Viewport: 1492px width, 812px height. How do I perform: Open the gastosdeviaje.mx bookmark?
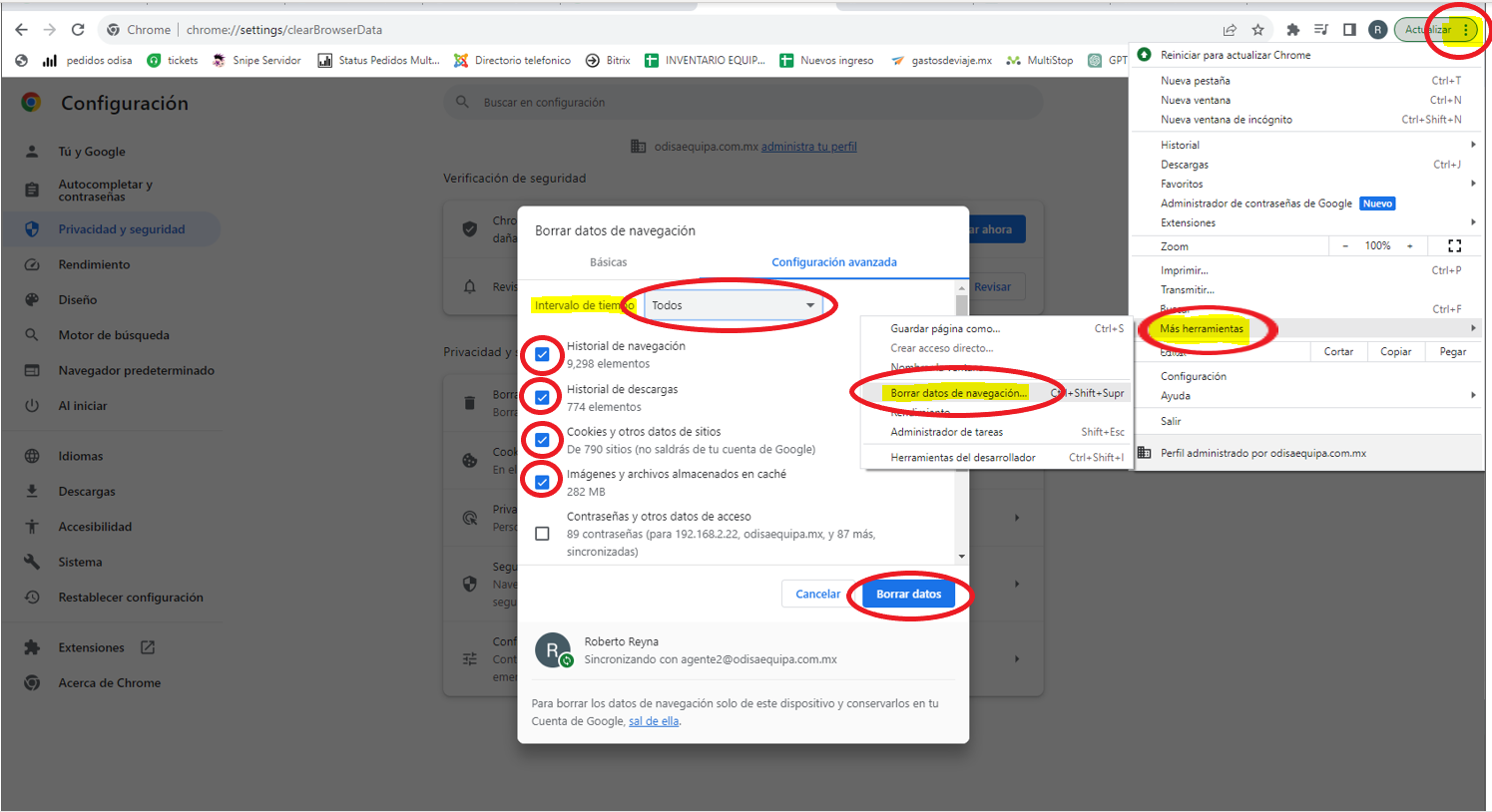click(941, 61)
